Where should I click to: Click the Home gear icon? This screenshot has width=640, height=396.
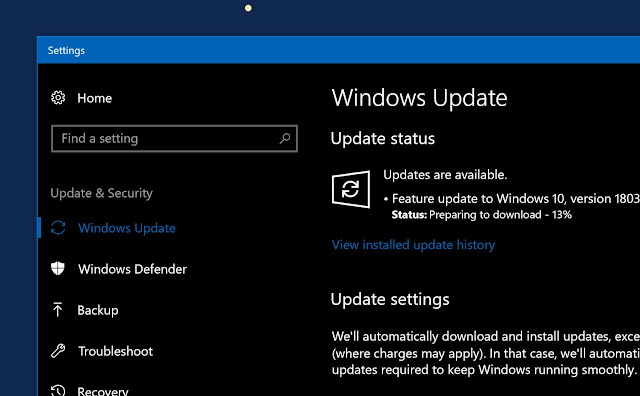[58, 98]
